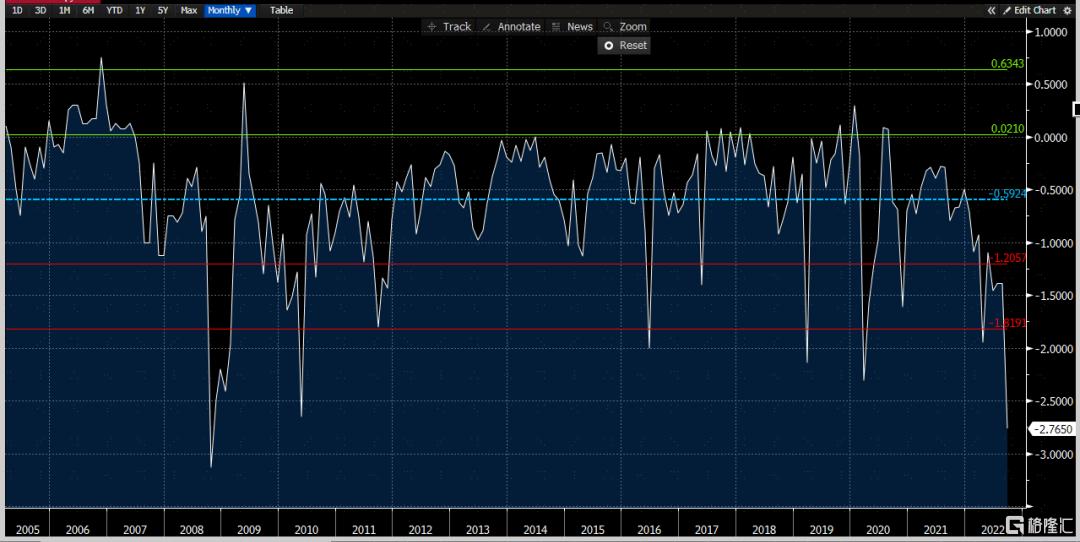Viewport: 1080px width, 542px height.
Task: Activate the Track crosshair tool
Action: coord(448,26)
